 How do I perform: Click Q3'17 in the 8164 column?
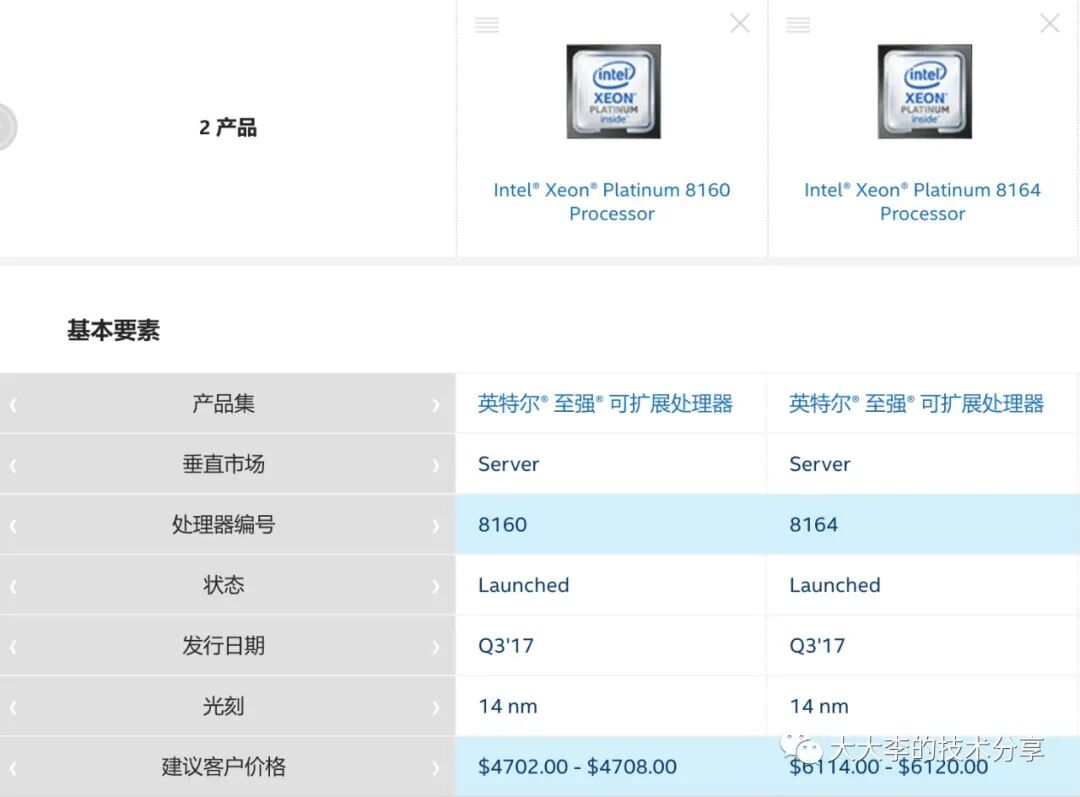point(817,645)
